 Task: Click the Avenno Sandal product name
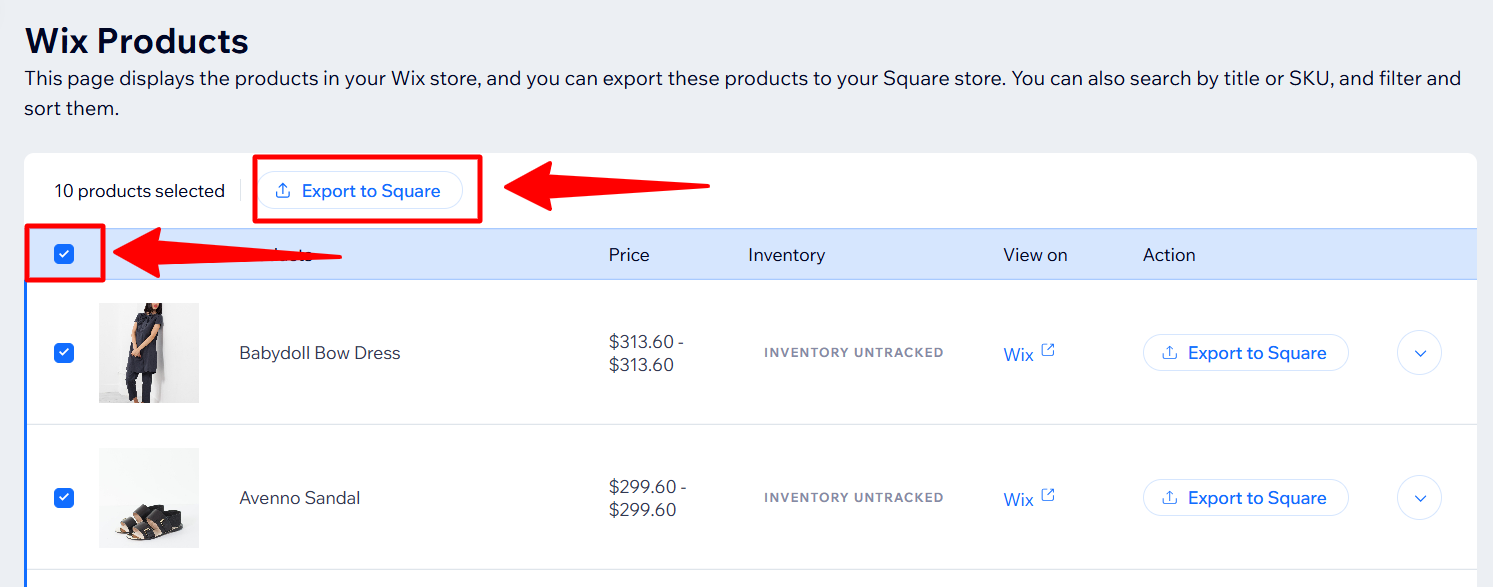300,498
